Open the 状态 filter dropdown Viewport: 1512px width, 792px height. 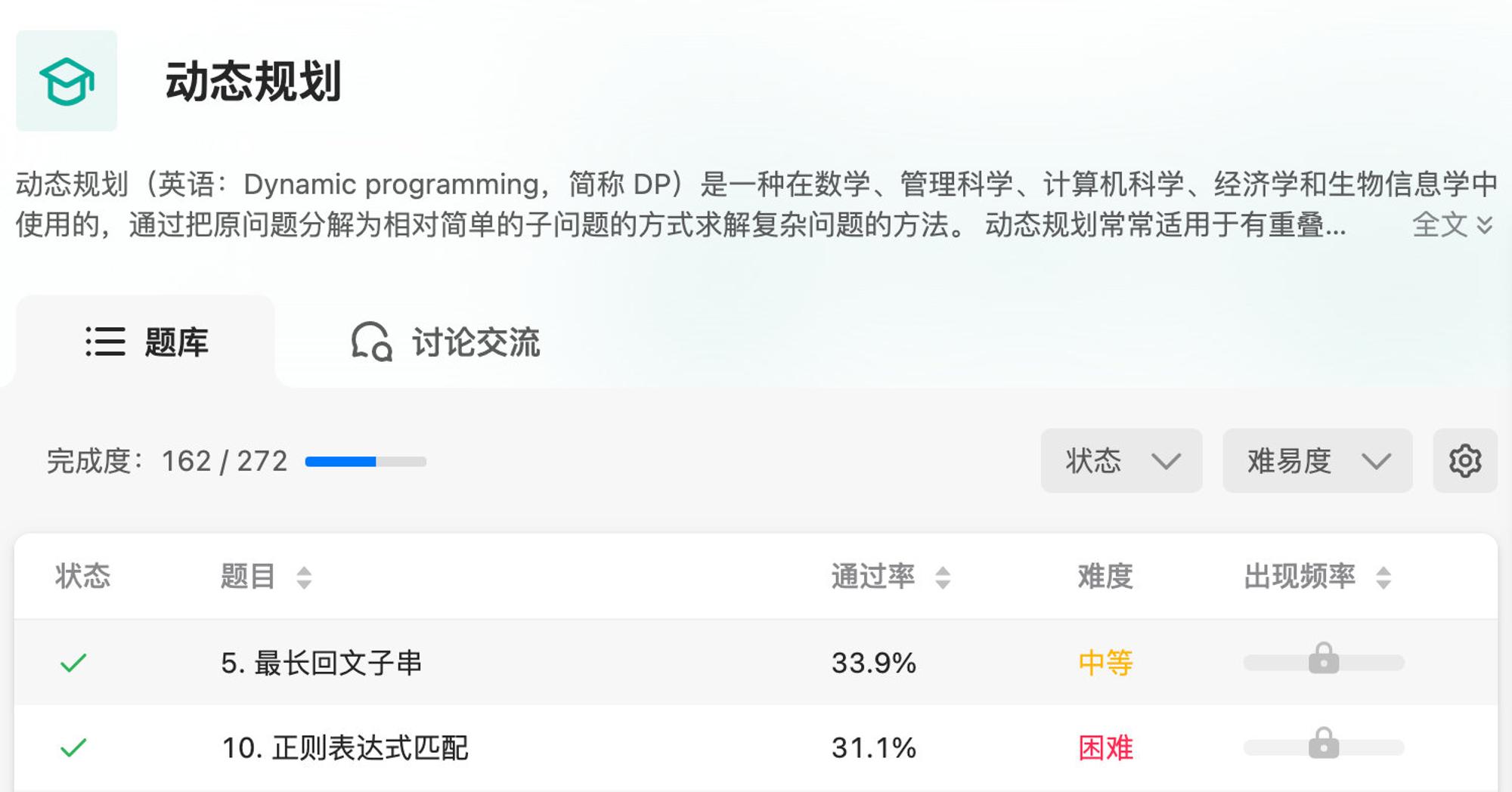1121,461
